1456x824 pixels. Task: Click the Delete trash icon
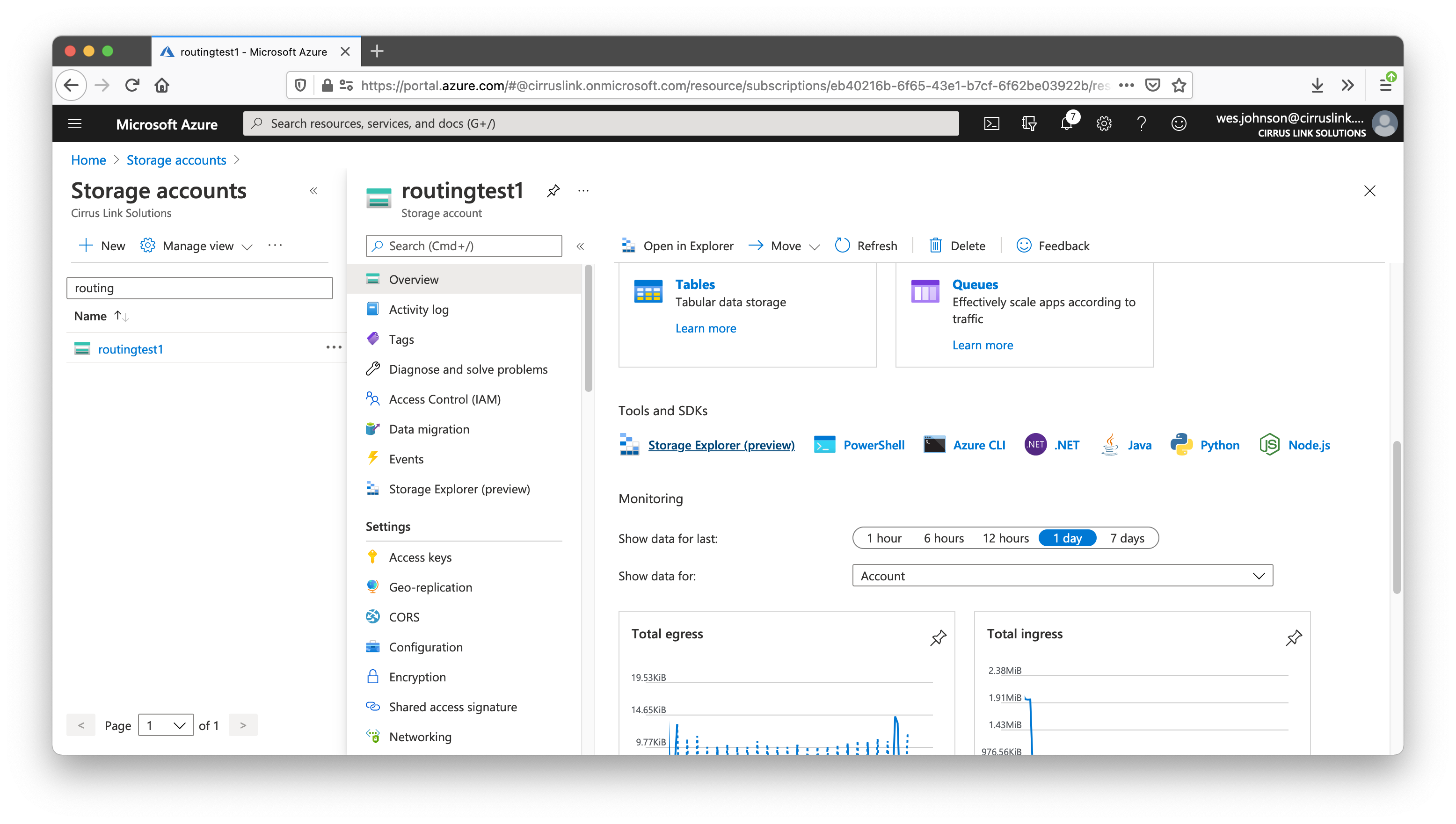click(935, 246)
